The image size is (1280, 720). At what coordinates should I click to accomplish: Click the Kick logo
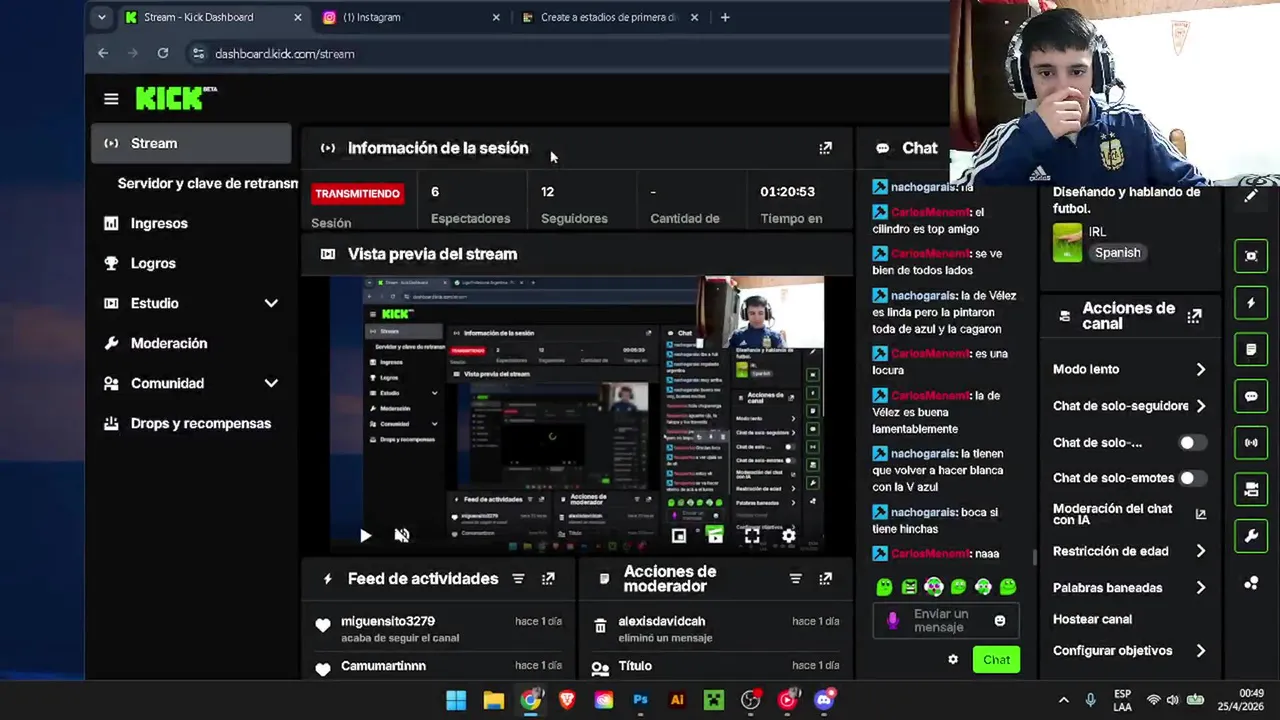point(176,98)
